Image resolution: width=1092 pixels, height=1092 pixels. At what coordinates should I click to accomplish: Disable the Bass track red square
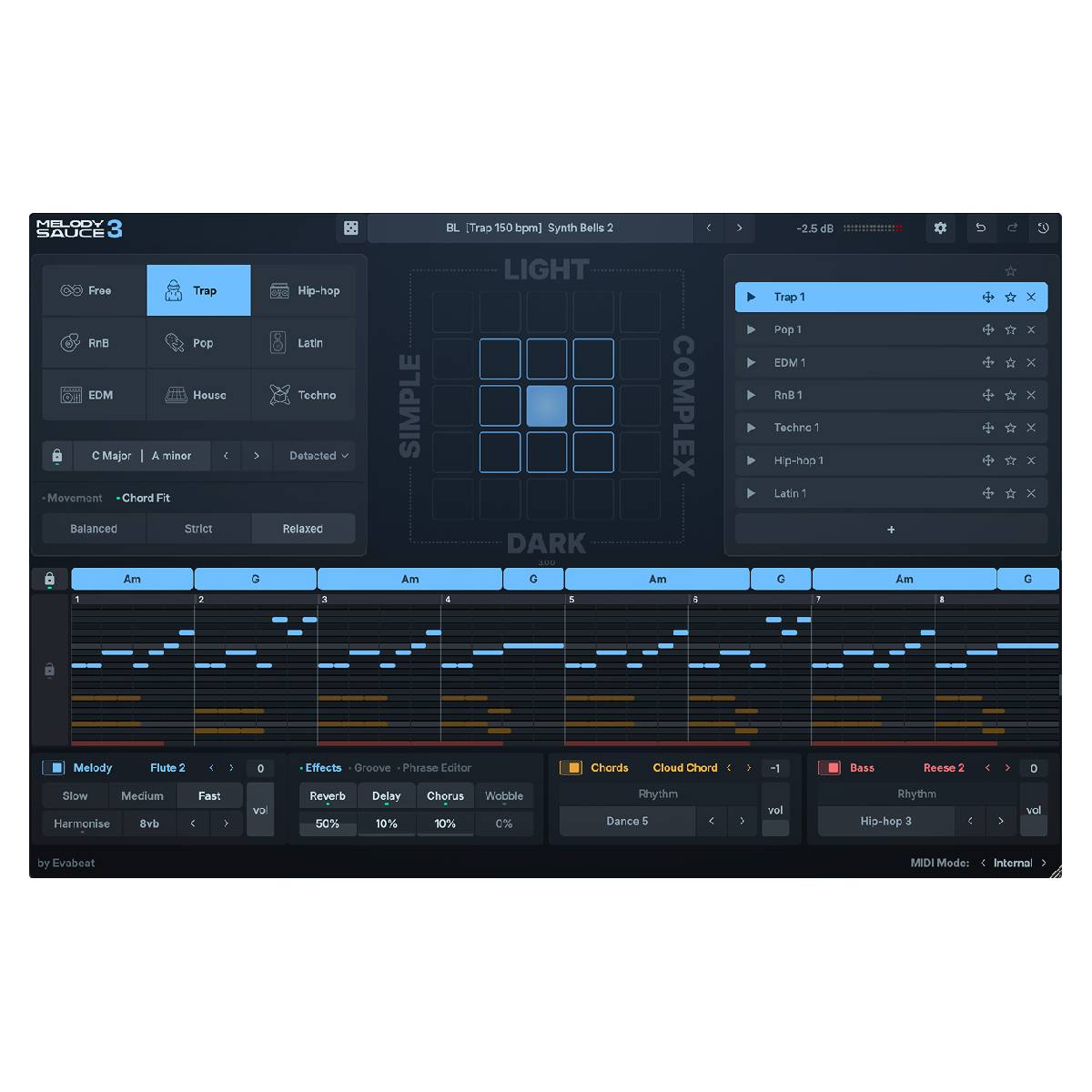829,768
